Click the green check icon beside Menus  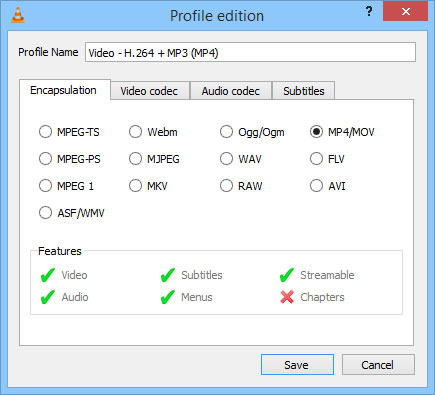(x=167, y=297)
